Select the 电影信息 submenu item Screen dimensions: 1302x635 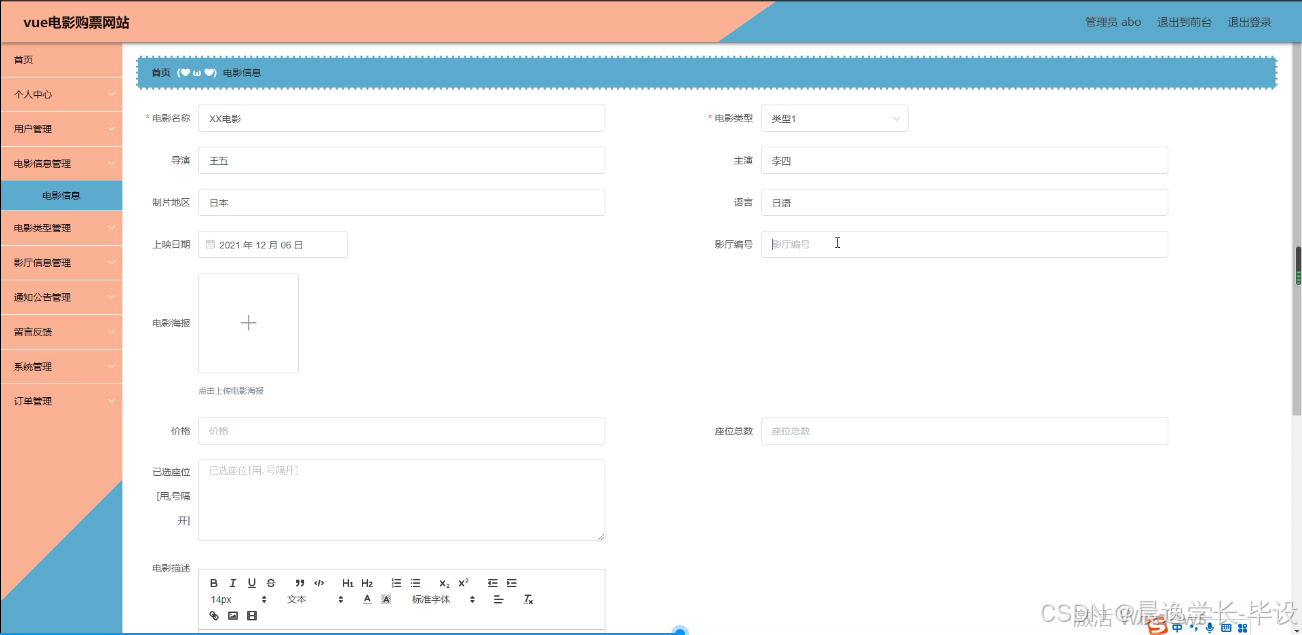pyautogui.click(x=61, y=196)
